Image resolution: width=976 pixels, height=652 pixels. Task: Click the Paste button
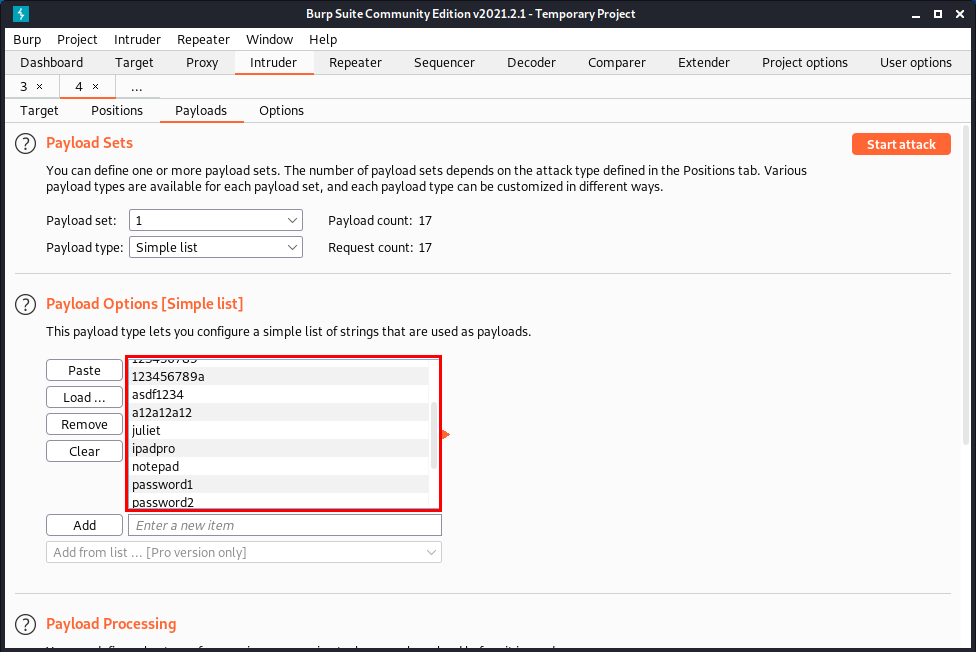[x=84, y=371]
